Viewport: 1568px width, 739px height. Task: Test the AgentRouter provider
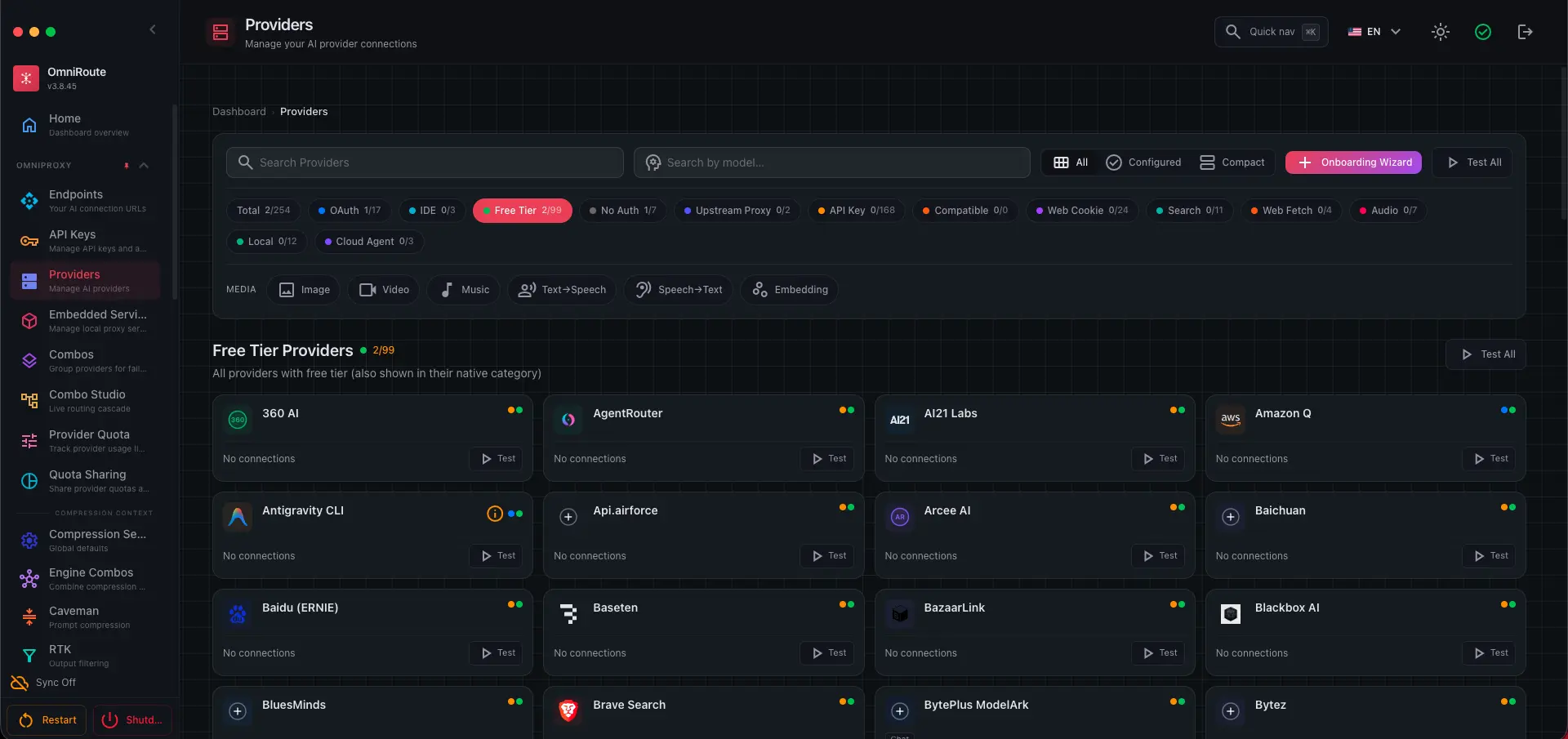827,459
